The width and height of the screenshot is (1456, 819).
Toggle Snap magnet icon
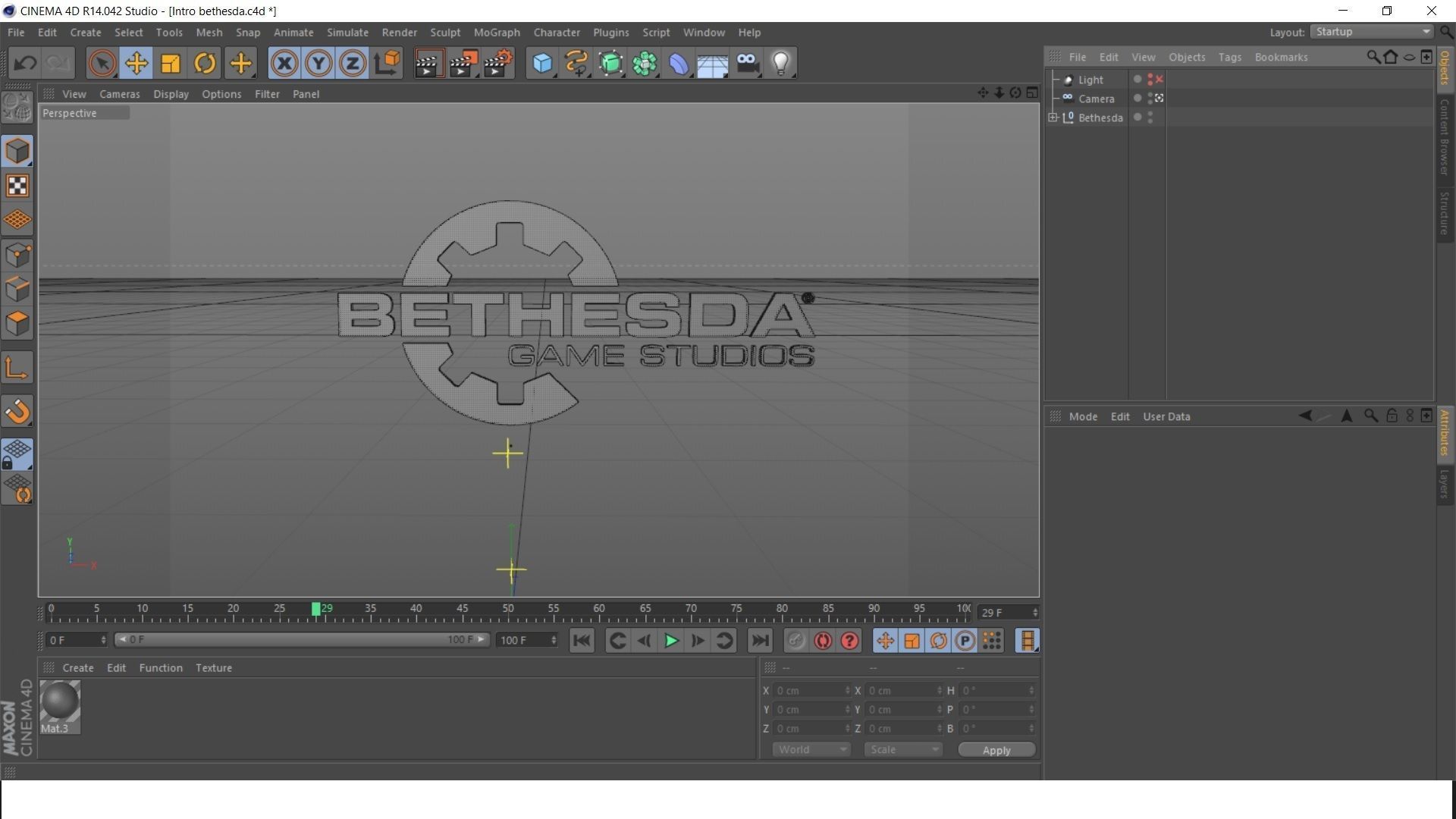tap(17, 412)
